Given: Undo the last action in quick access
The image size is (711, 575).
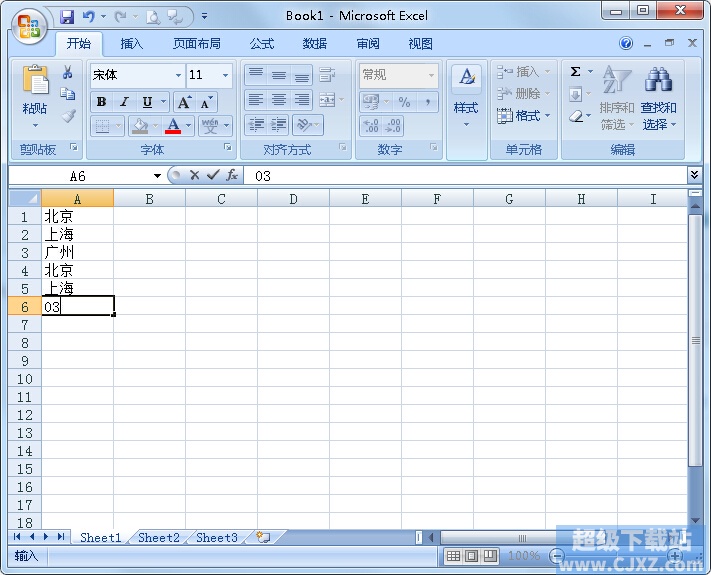Looking at the screenshot, I should (x=88, y=17).
